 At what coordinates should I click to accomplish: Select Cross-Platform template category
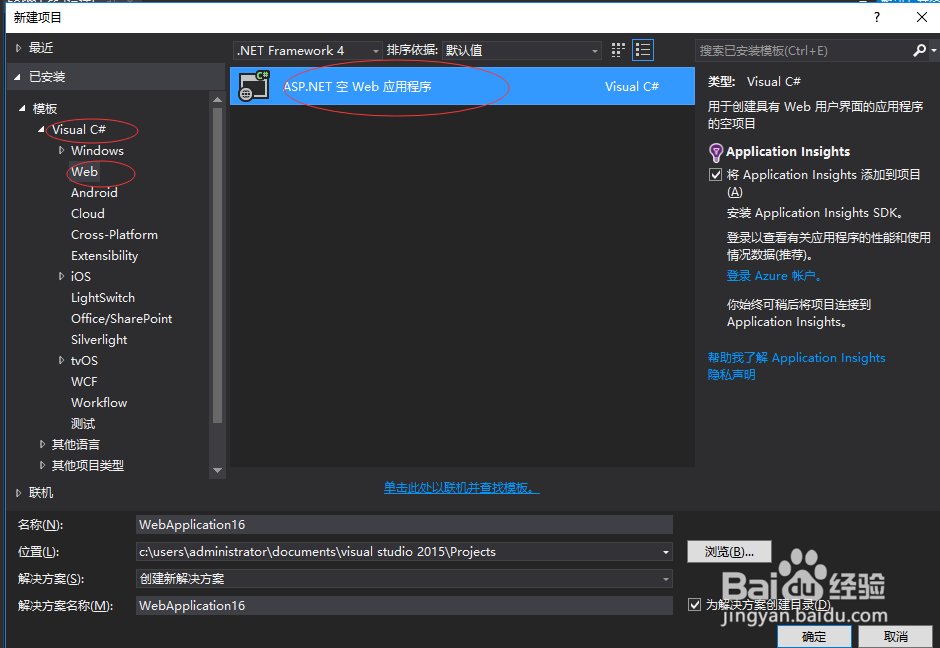115,234
